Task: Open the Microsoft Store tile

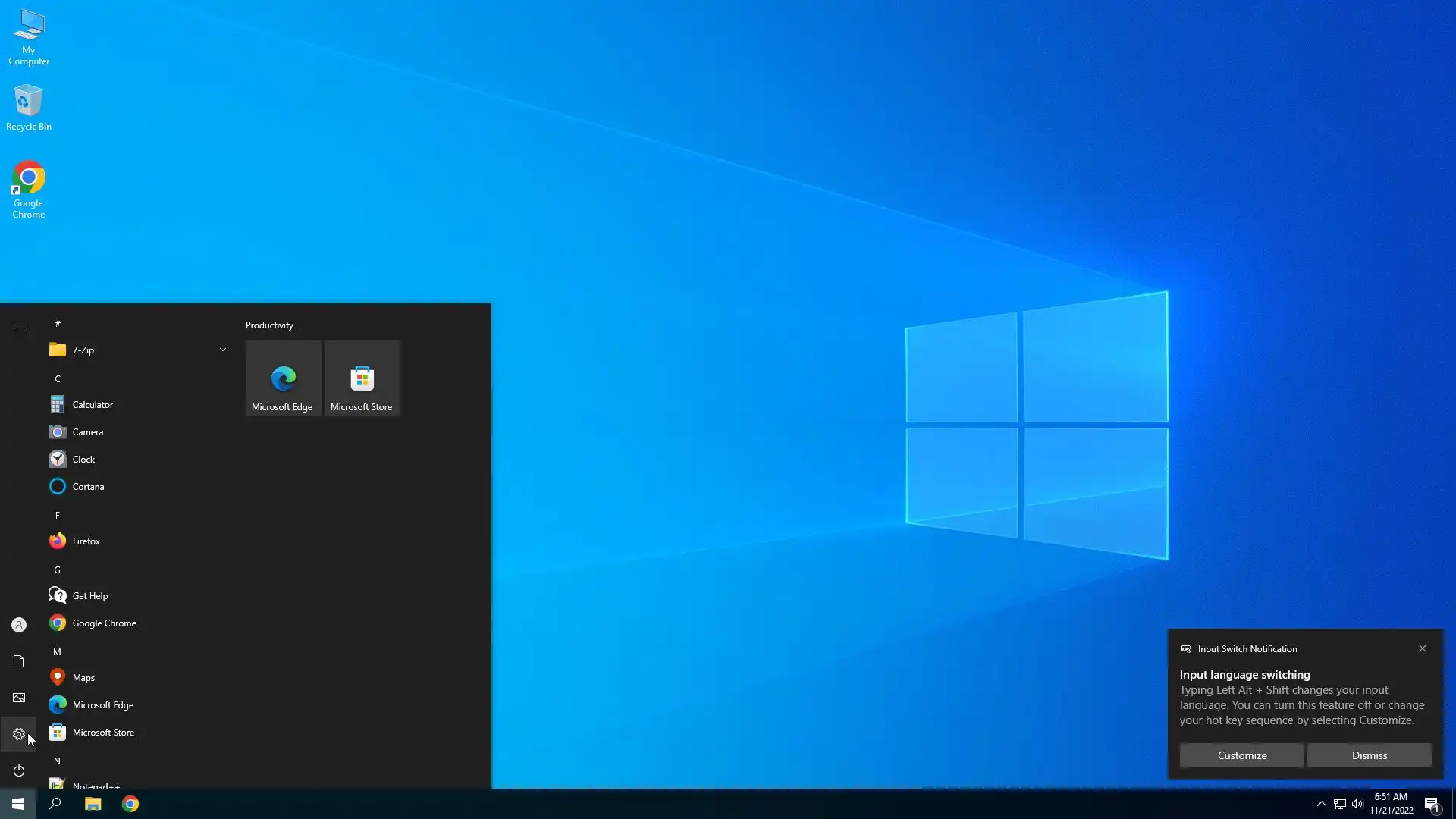Action: coord(362,378)
